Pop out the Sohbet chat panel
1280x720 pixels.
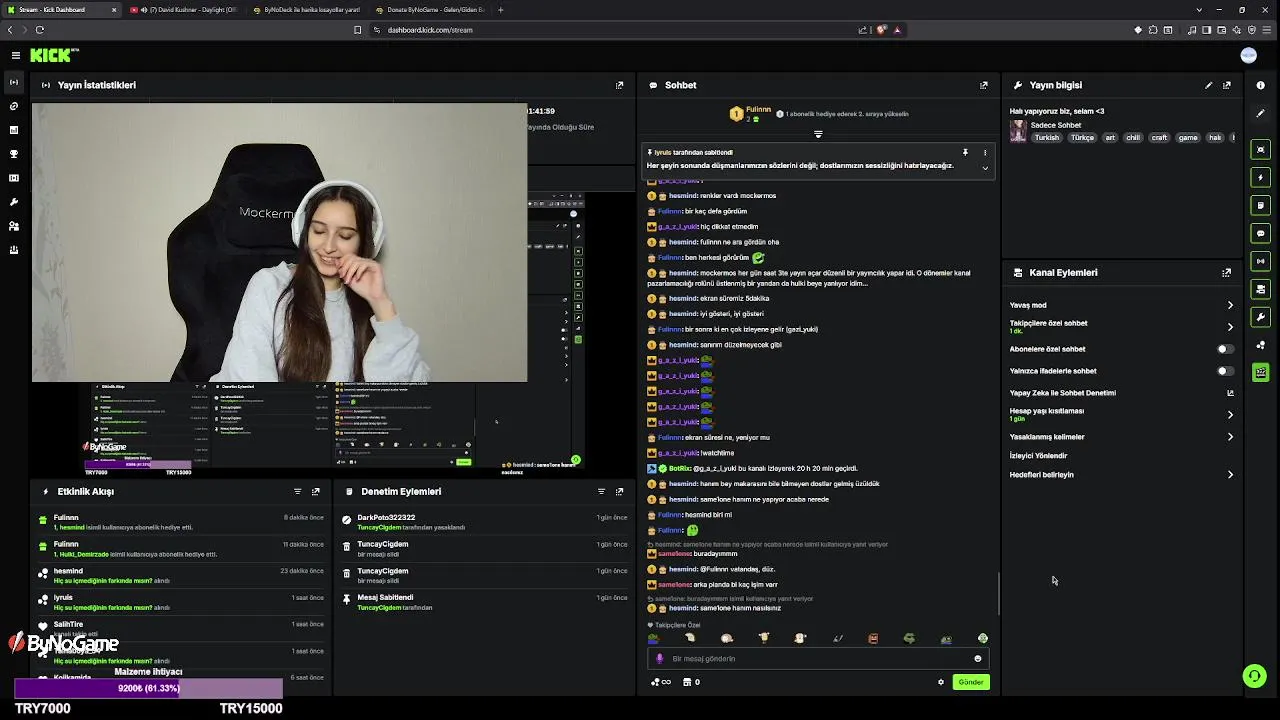(x=984, y=85)
